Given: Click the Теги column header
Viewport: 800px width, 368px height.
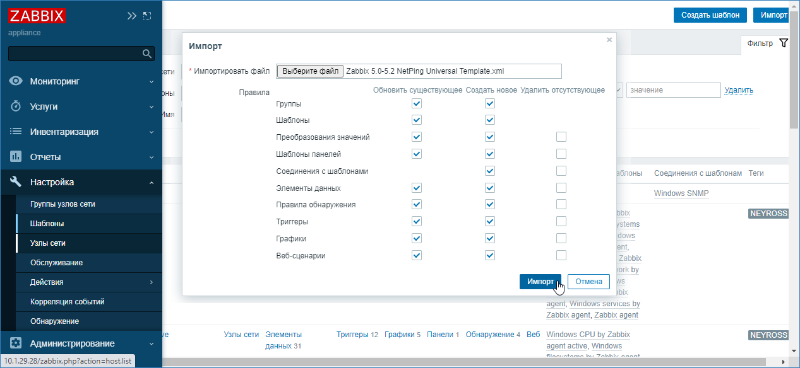Looking at the screenshot, I should tap(756, 174).
